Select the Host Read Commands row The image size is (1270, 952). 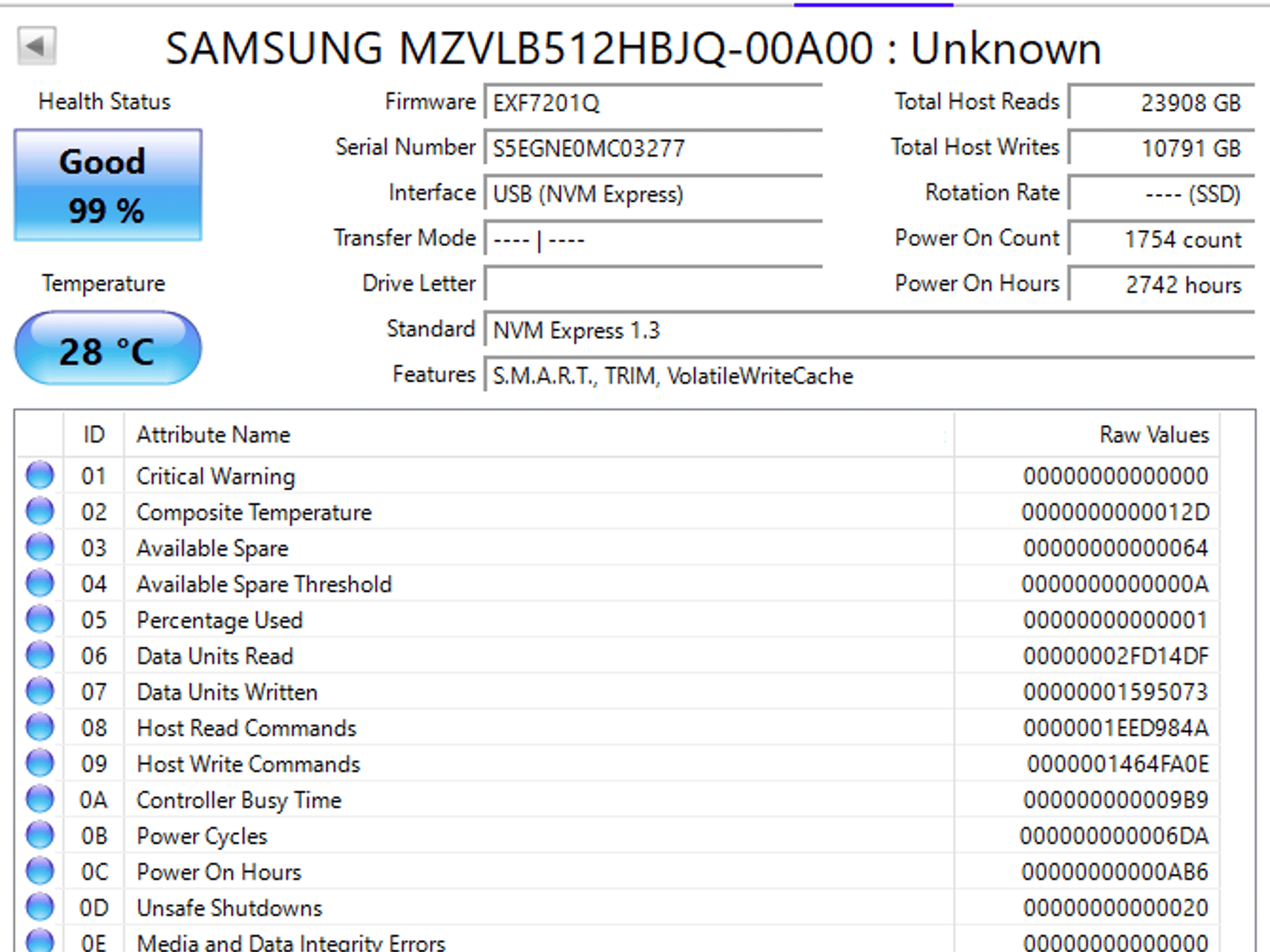(x=618, y=728)
